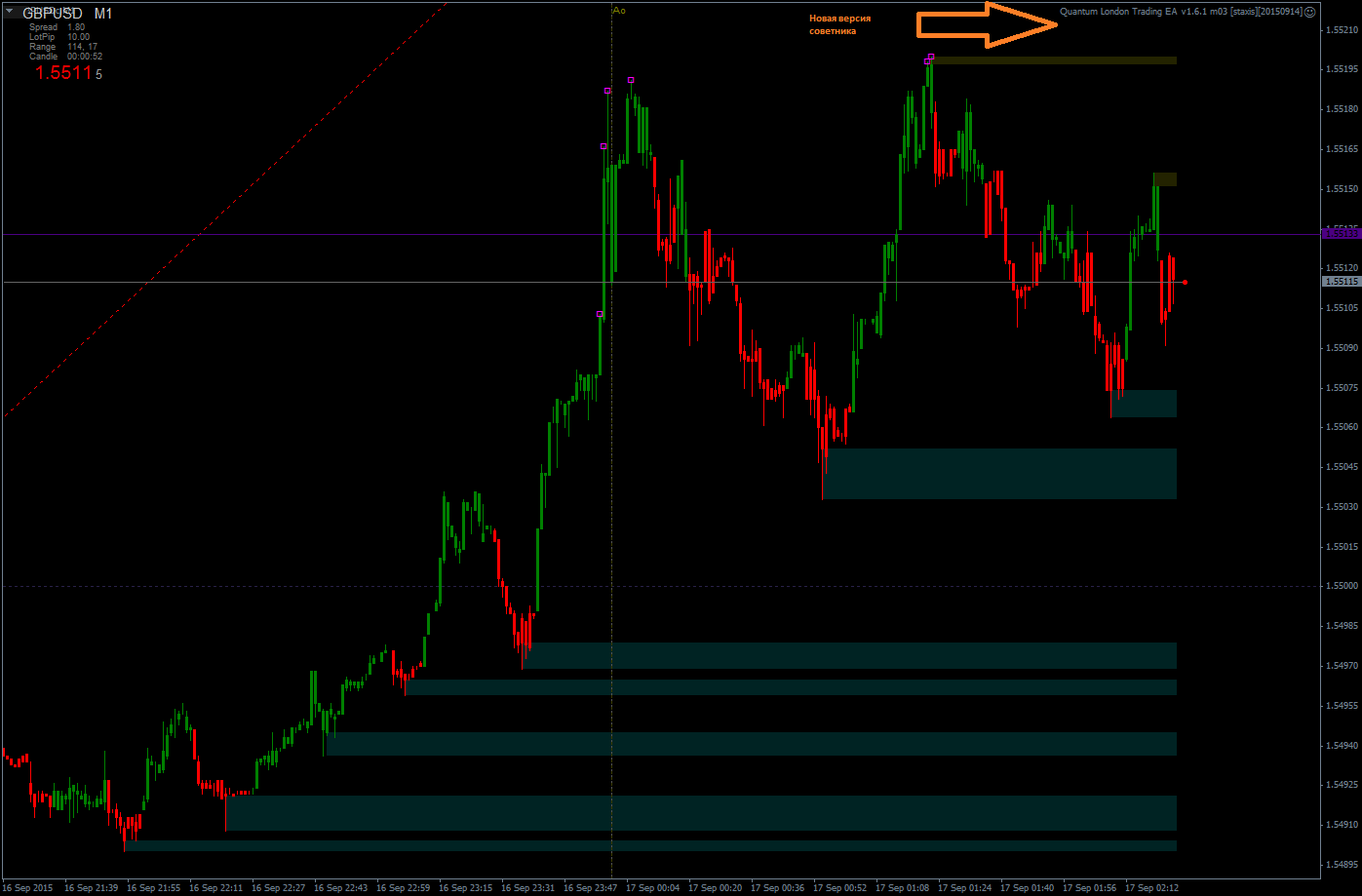
Task: Click the Ao label at the vertical line
Action: tap(618, 9)
